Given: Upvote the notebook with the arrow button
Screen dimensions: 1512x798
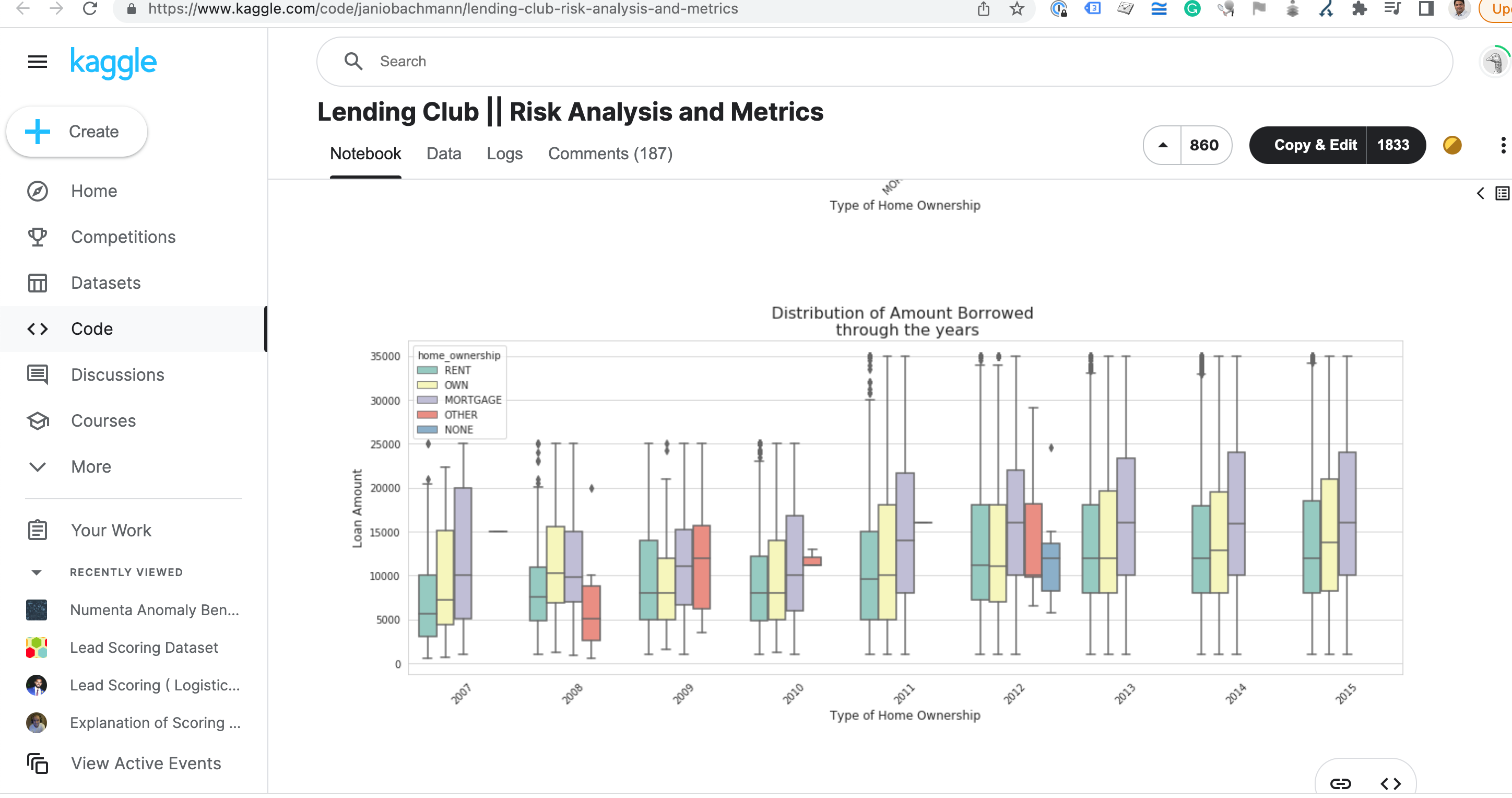Looking at the screenshot, I should [x=1162, y=145].
